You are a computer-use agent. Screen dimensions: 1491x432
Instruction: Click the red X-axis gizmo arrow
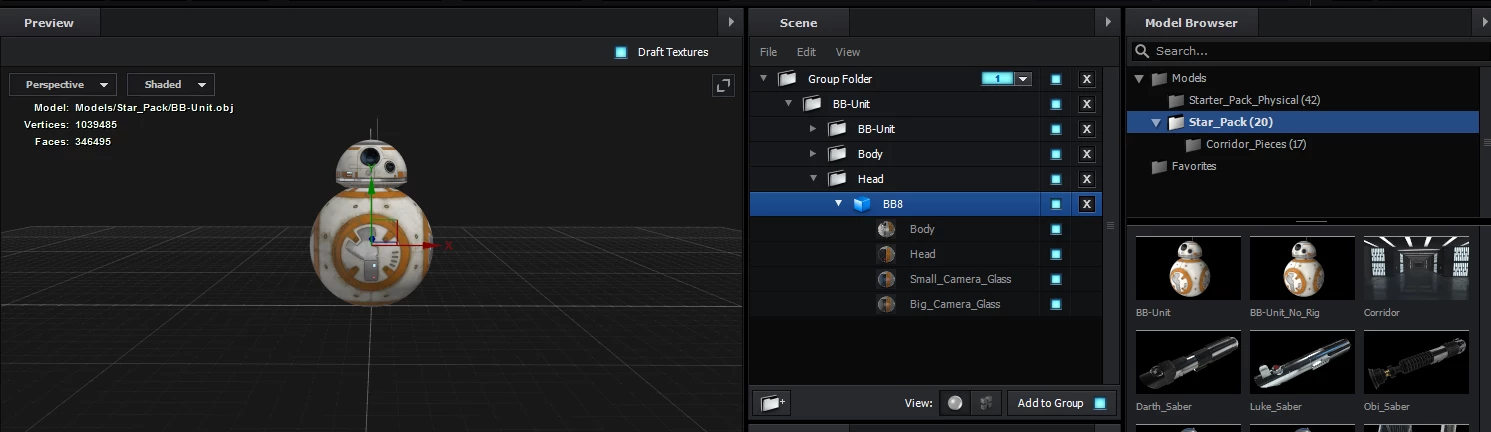pyautogui.click(x=428, y=244)
